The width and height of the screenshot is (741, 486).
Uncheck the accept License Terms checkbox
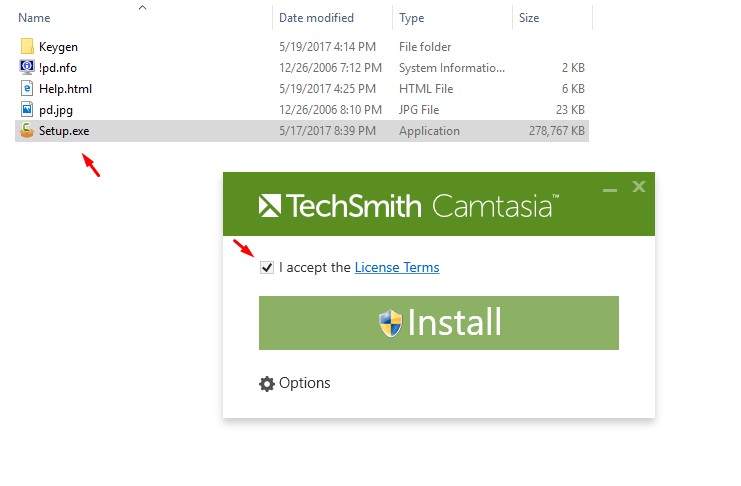(267, 268)
